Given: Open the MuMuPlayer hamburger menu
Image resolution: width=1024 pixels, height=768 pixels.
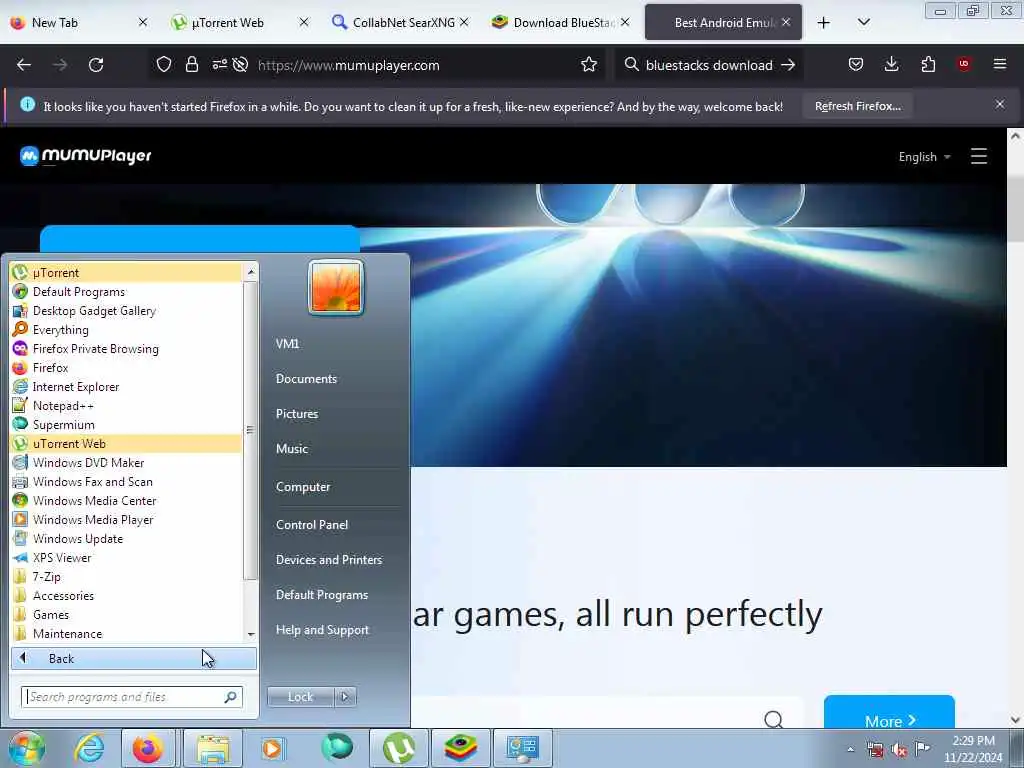Looking at the screenshot, I should click(x=978, y=156).
